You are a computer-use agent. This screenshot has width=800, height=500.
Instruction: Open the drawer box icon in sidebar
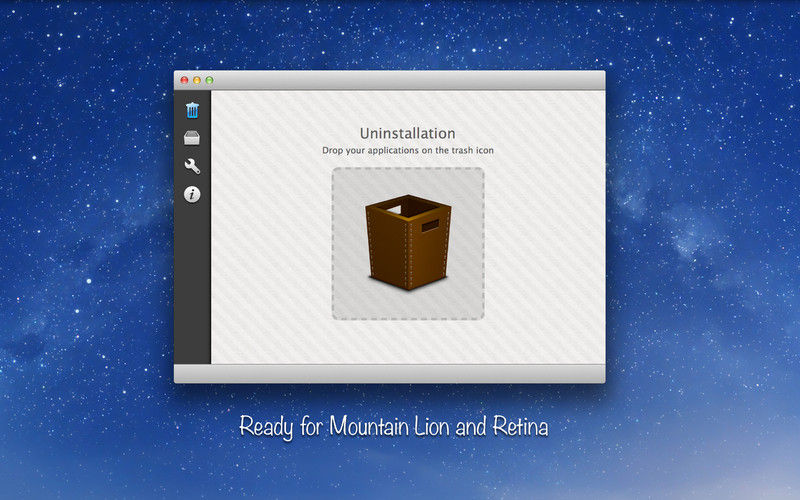click(x=192, y=138)
